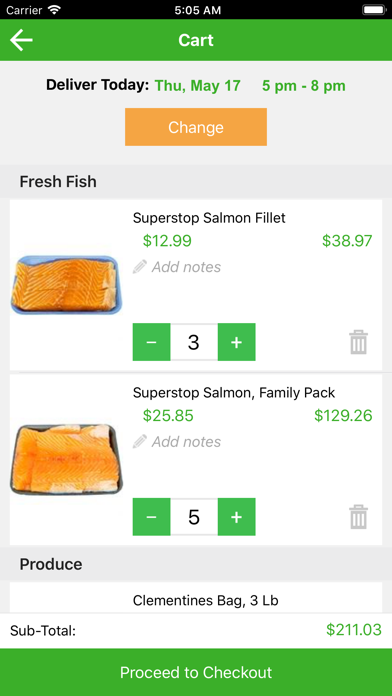Viewport: 392px width, 696px height.
Task: Add notes to Superstop Salmon Fillet
Action: tap(186, 267)
